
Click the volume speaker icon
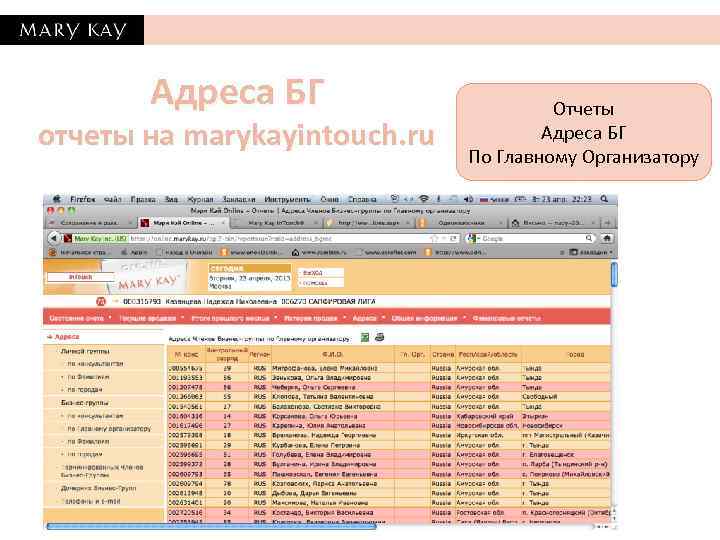point(468,199)
